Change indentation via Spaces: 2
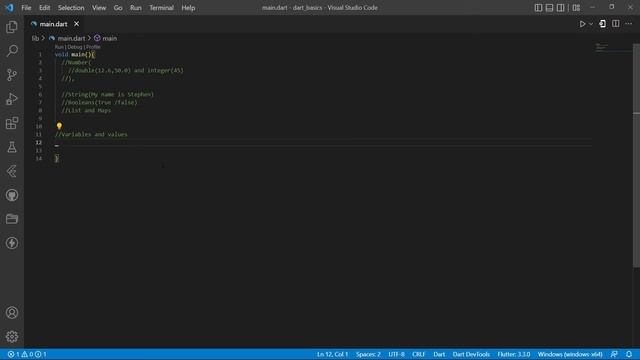640x360 pixels. click(x=368, y=354)
